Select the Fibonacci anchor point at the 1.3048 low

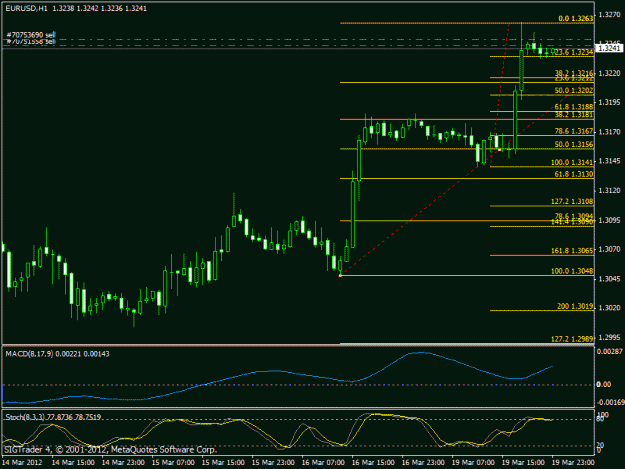(340, 275)
